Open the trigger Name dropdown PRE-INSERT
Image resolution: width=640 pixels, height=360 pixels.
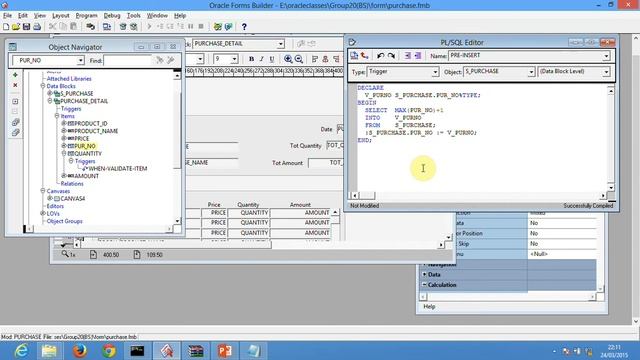(606, 56)
